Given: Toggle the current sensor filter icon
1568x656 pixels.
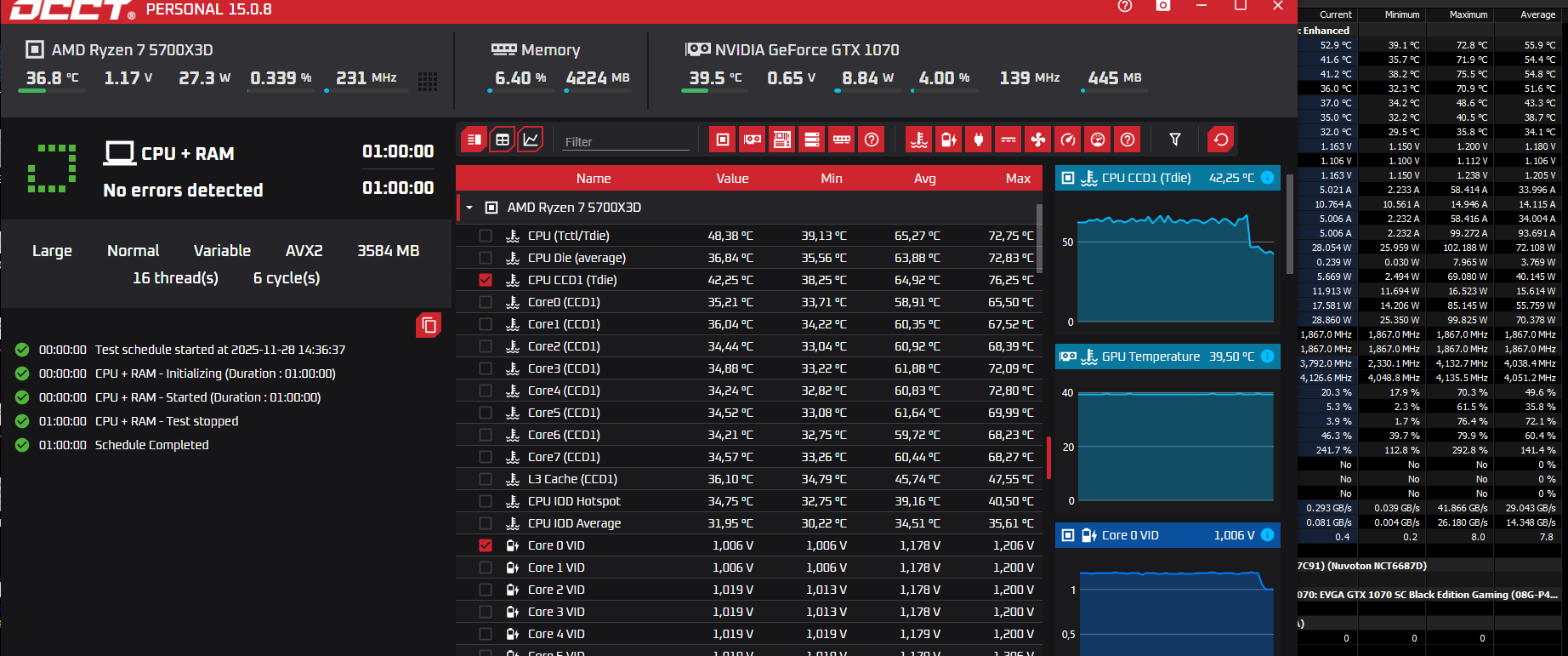Looking at the screenshot, I should [1008, 140].
